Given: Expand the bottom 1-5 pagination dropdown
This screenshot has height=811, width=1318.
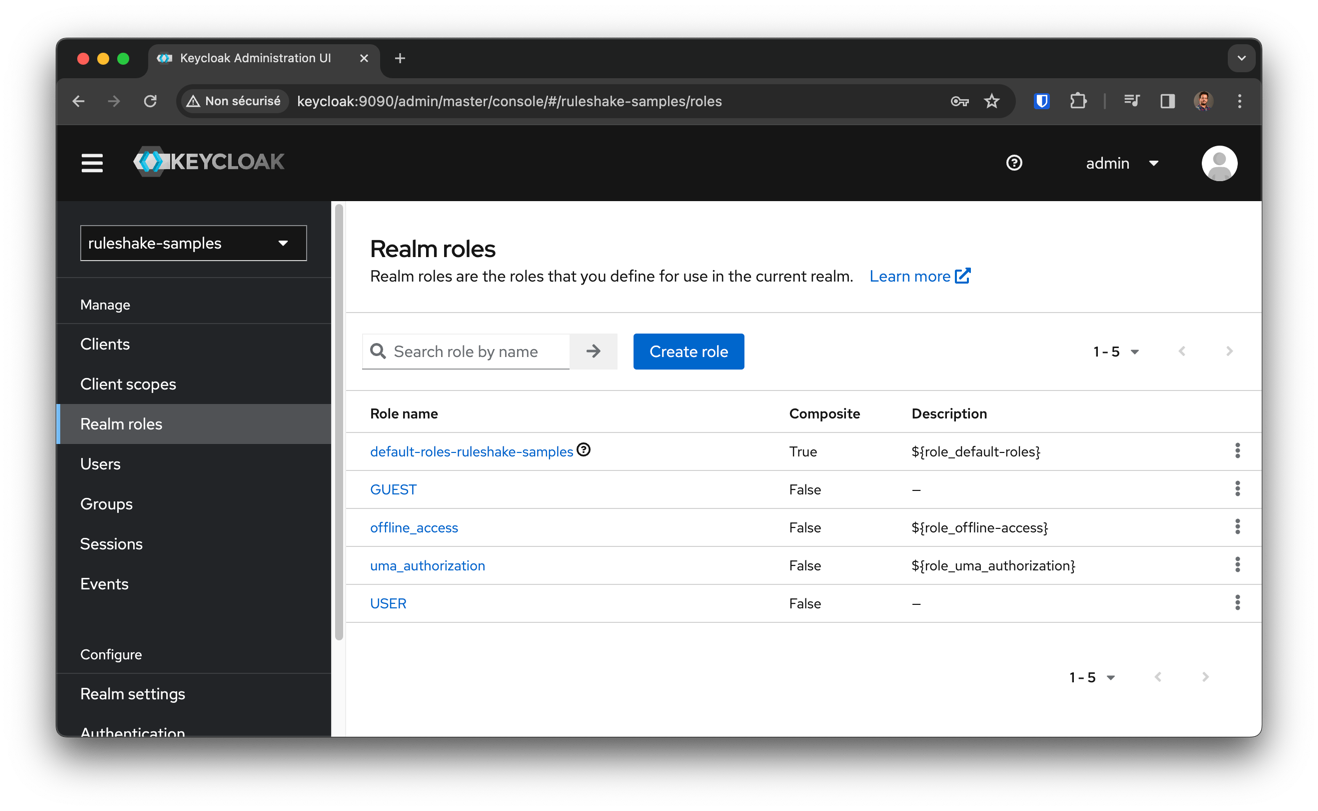Looking at the screenshot, I should pos(1092,678).
